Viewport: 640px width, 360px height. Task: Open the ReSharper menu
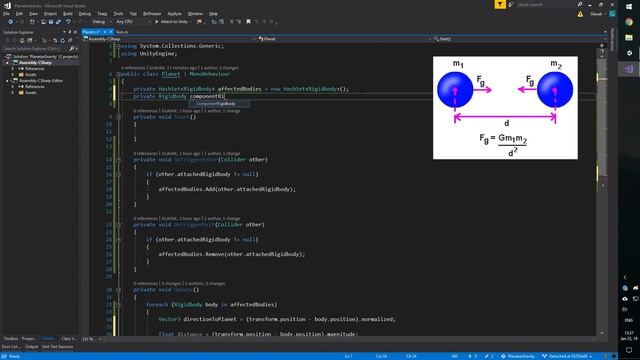pos(152,14)
